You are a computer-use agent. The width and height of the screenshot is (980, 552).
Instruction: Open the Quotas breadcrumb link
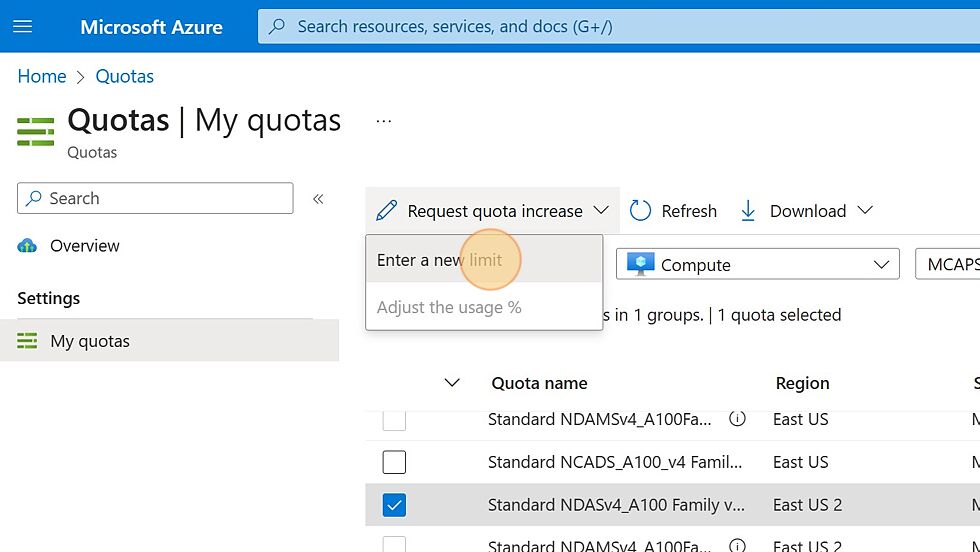[124, 76]
